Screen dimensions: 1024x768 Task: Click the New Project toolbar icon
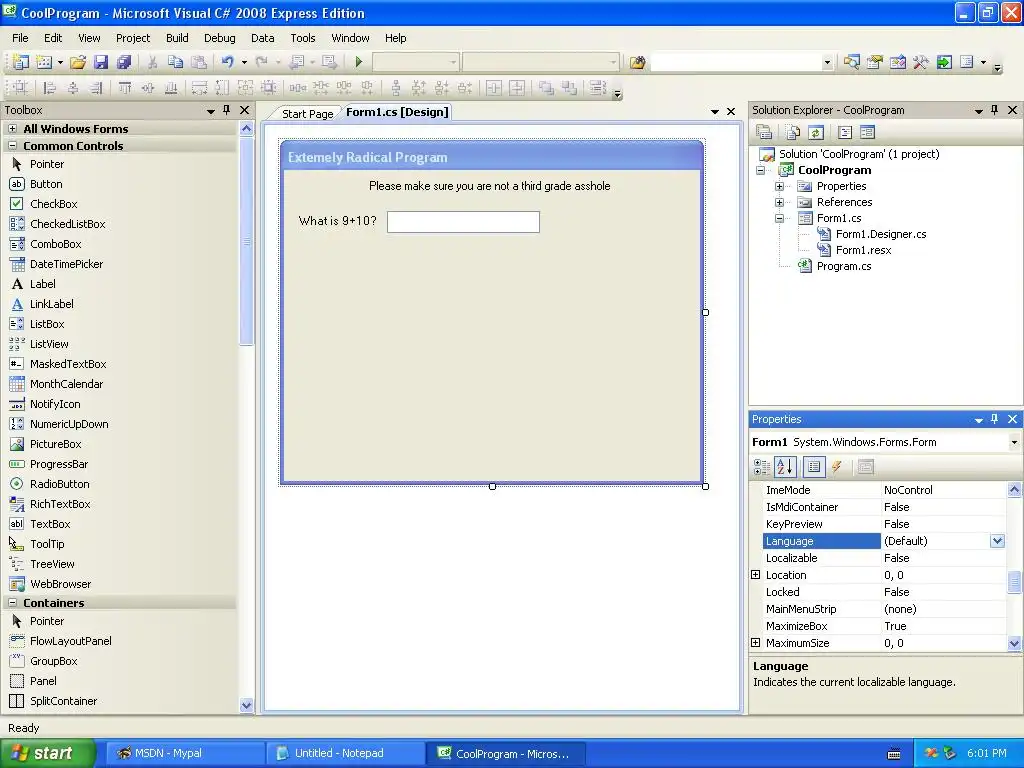(20, 62)
